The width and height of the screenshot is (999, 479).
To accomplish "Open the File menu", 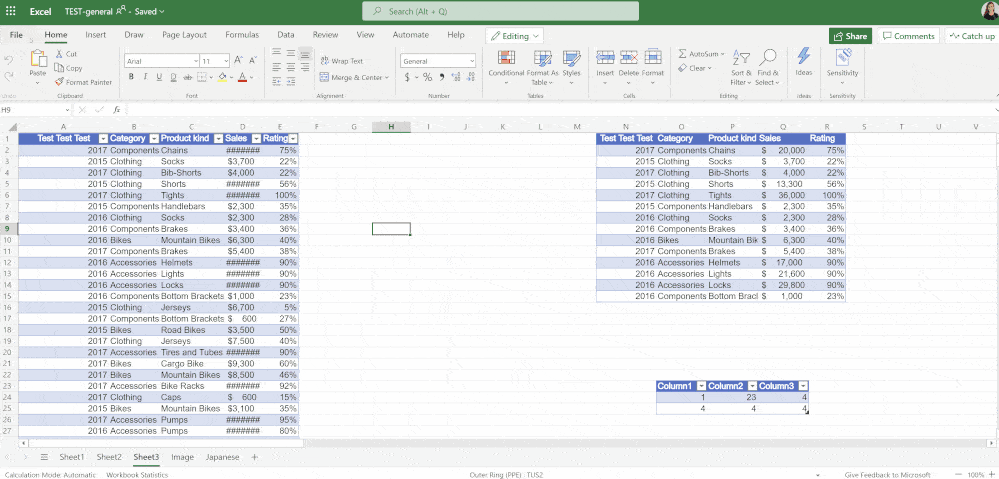I will tap(16, 35).
